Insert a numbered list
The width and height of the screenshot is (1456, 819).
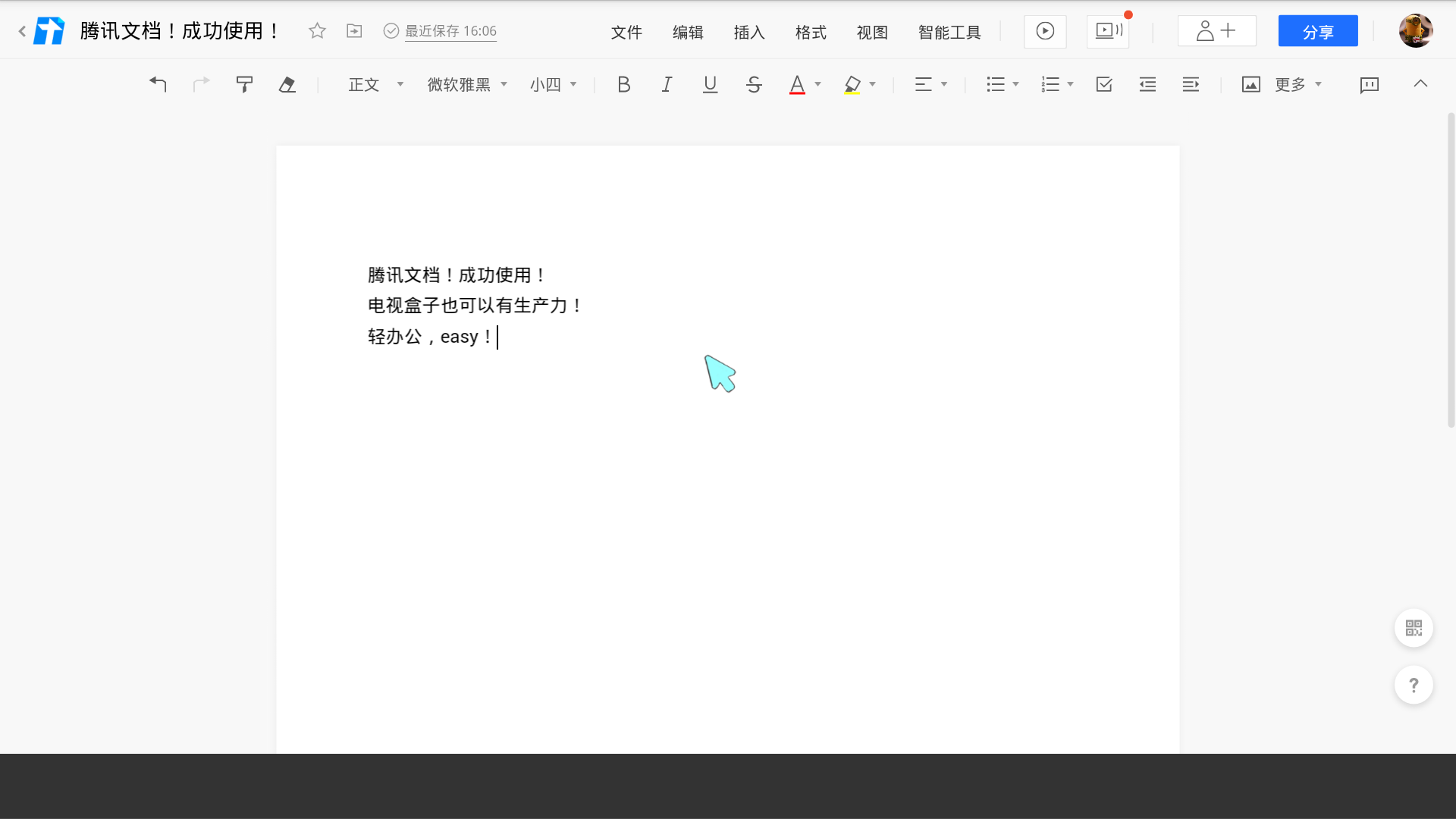tap(1050, 84)
